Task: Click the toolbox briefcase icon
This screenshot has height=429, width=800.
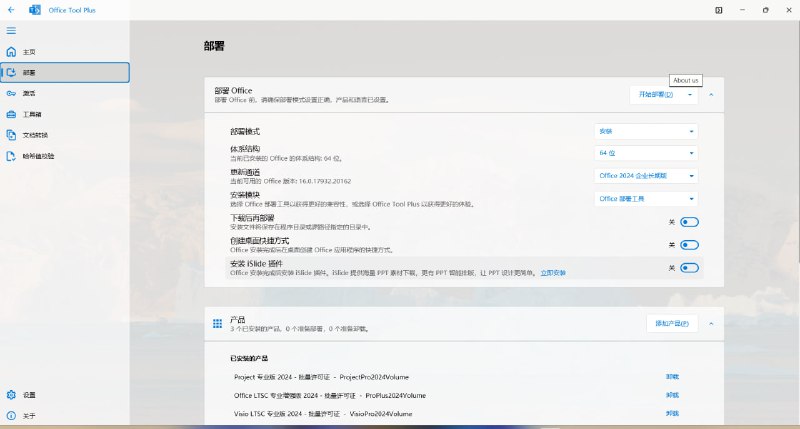Action: (x=11, y=114)
